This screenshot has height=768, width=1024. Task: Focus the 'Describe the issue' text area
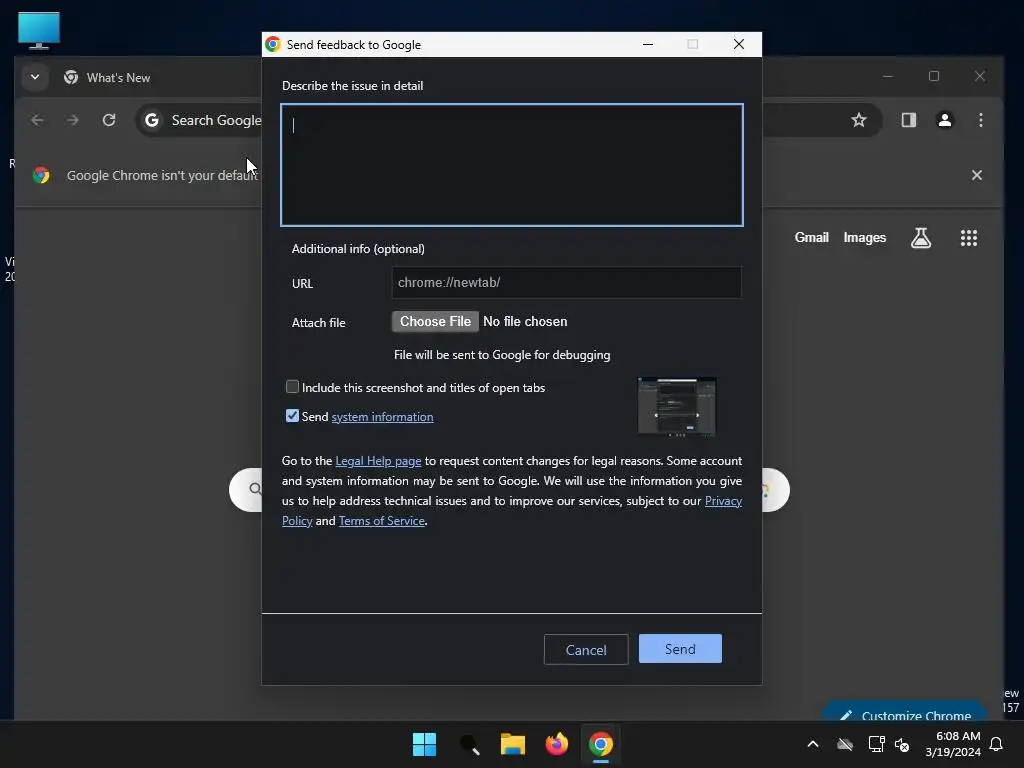511,165
